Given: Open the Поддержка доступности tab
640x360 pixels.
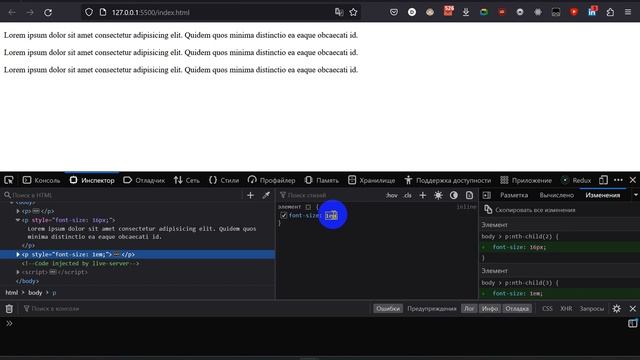Looking at the screenshot, I should coord(448,180).
